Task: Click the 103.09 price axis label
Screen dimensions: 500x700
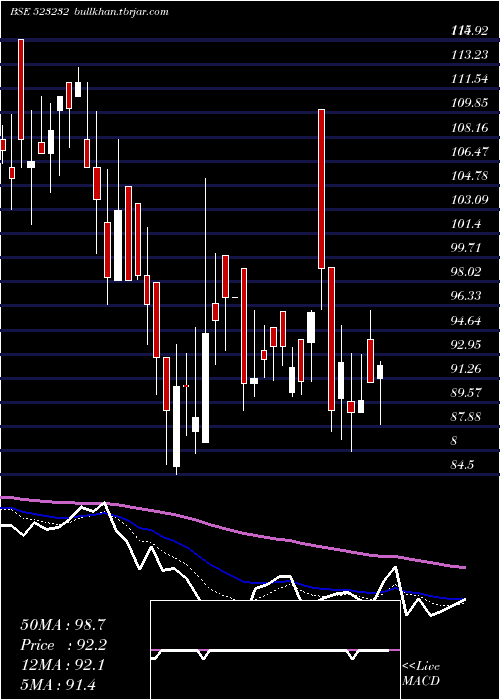Action: (x=469, y=200)
